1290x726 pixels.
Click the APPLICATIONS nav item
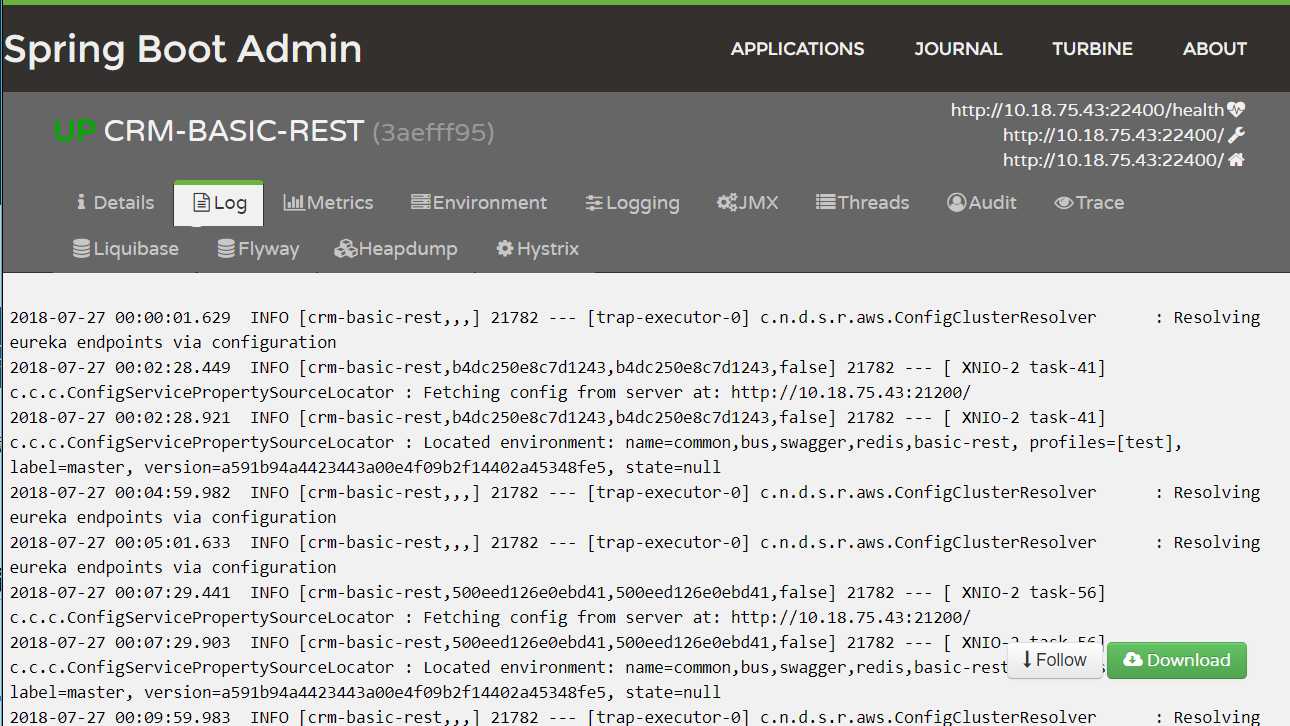(797, 49)
